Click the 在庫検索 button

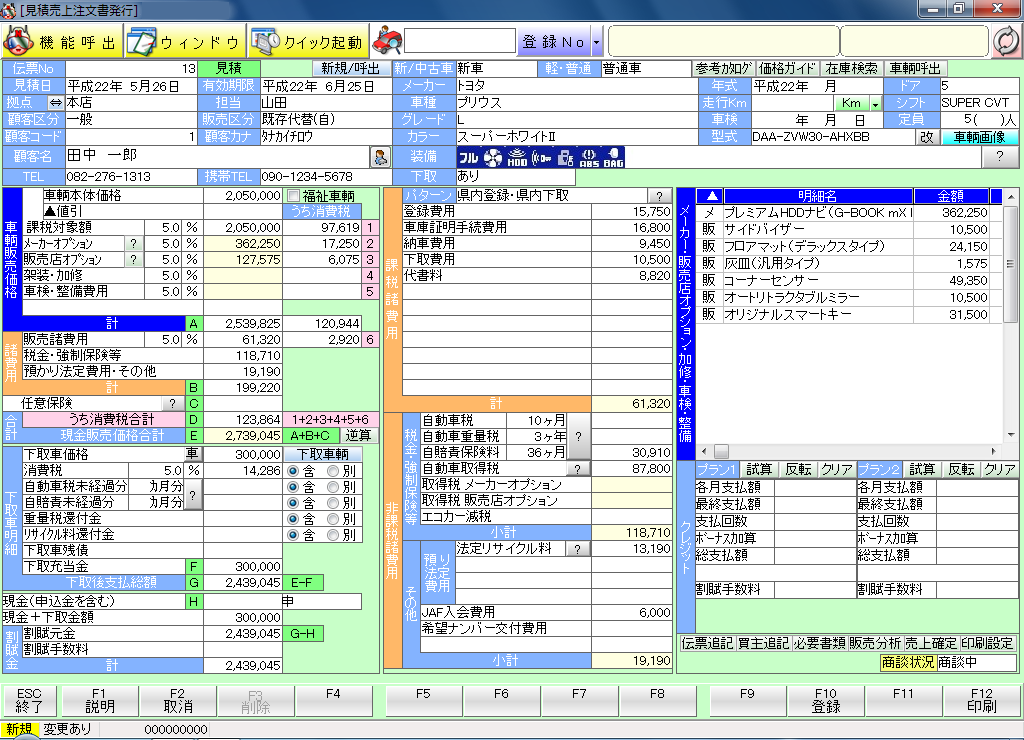852,69
